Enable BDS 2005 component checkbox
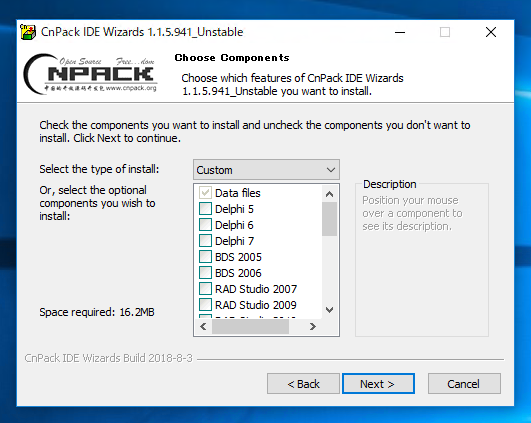Viewport: 531px width, 423px height. coord(205,256)
